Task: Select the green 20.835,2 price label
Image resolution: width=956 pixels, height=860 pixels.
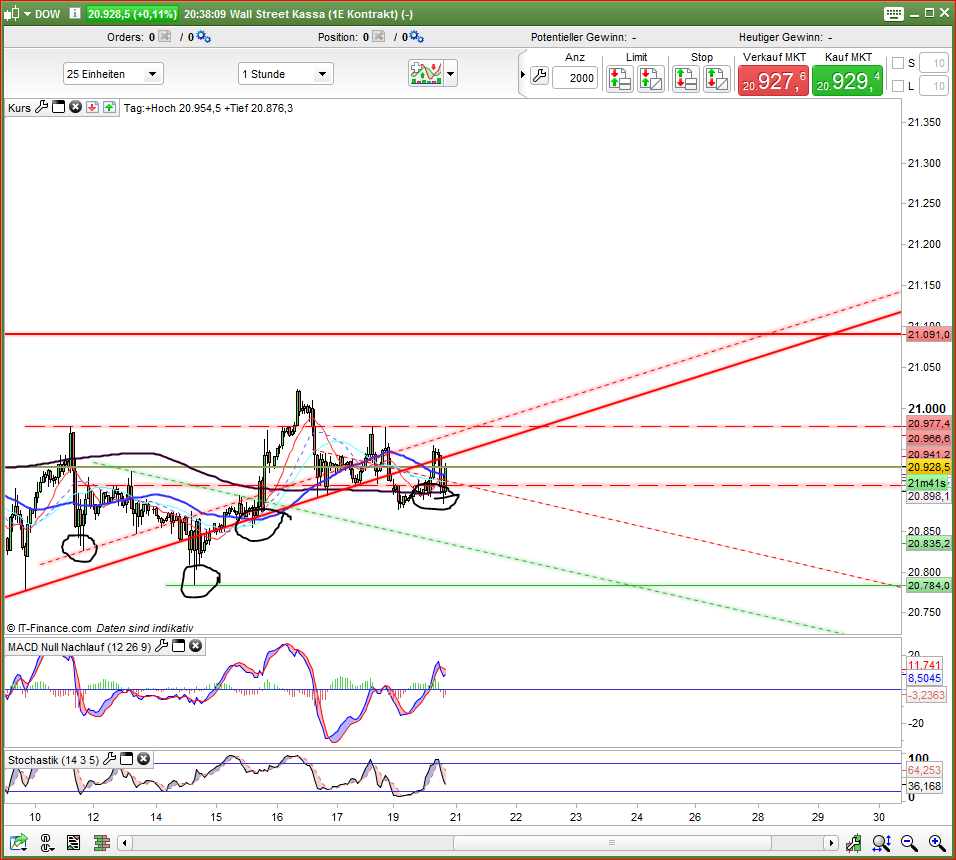Action: tap(928, 544)
